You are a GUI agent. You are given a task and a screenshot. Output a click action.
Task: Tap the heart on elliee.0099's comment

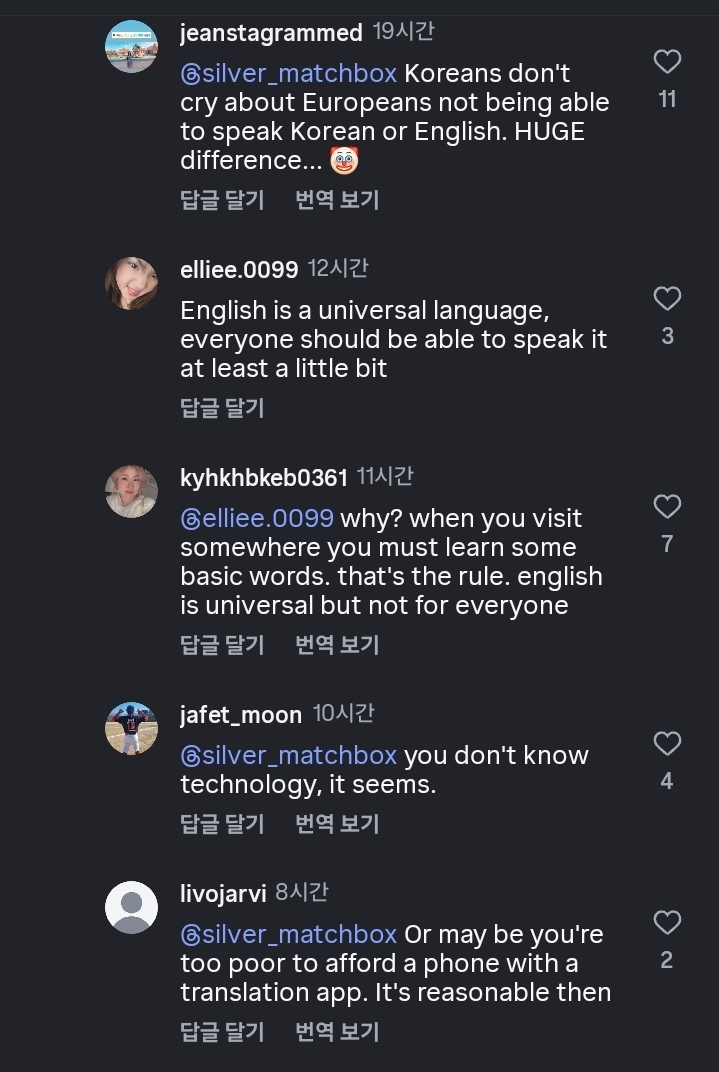point(667,298)
